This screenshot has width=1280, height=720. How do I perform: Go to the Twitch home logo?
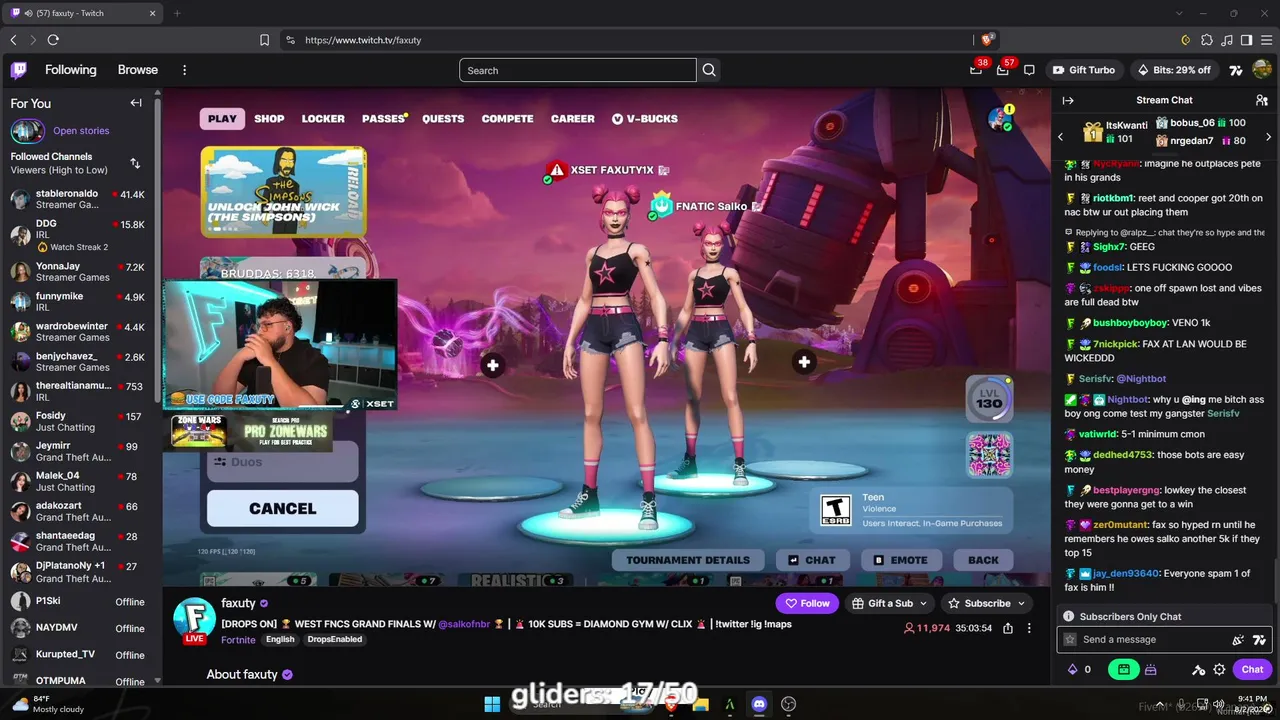(x=19, y=70)
